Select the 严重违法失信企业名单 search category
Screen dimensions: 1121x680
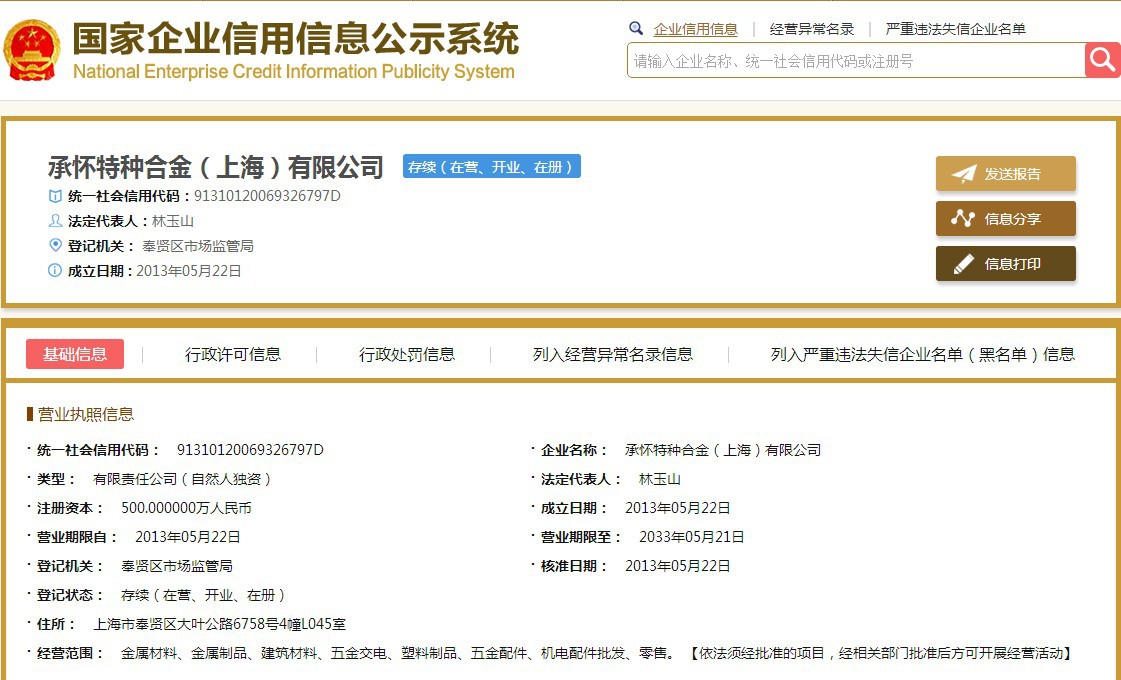pos(955,29)
